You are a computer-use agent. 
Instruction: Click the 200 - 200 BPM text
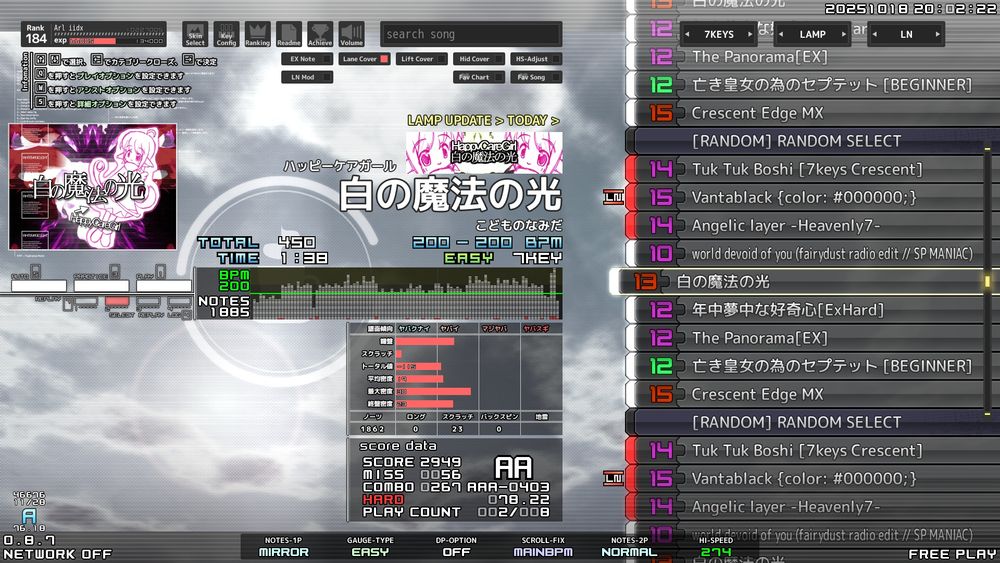pyautogui.click(x=487, y=242)
